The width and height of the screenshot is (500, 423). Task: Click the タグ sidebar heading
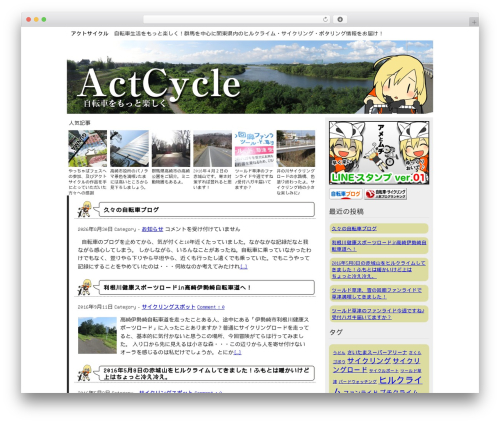pyautogui.click(x=336, y=332)
